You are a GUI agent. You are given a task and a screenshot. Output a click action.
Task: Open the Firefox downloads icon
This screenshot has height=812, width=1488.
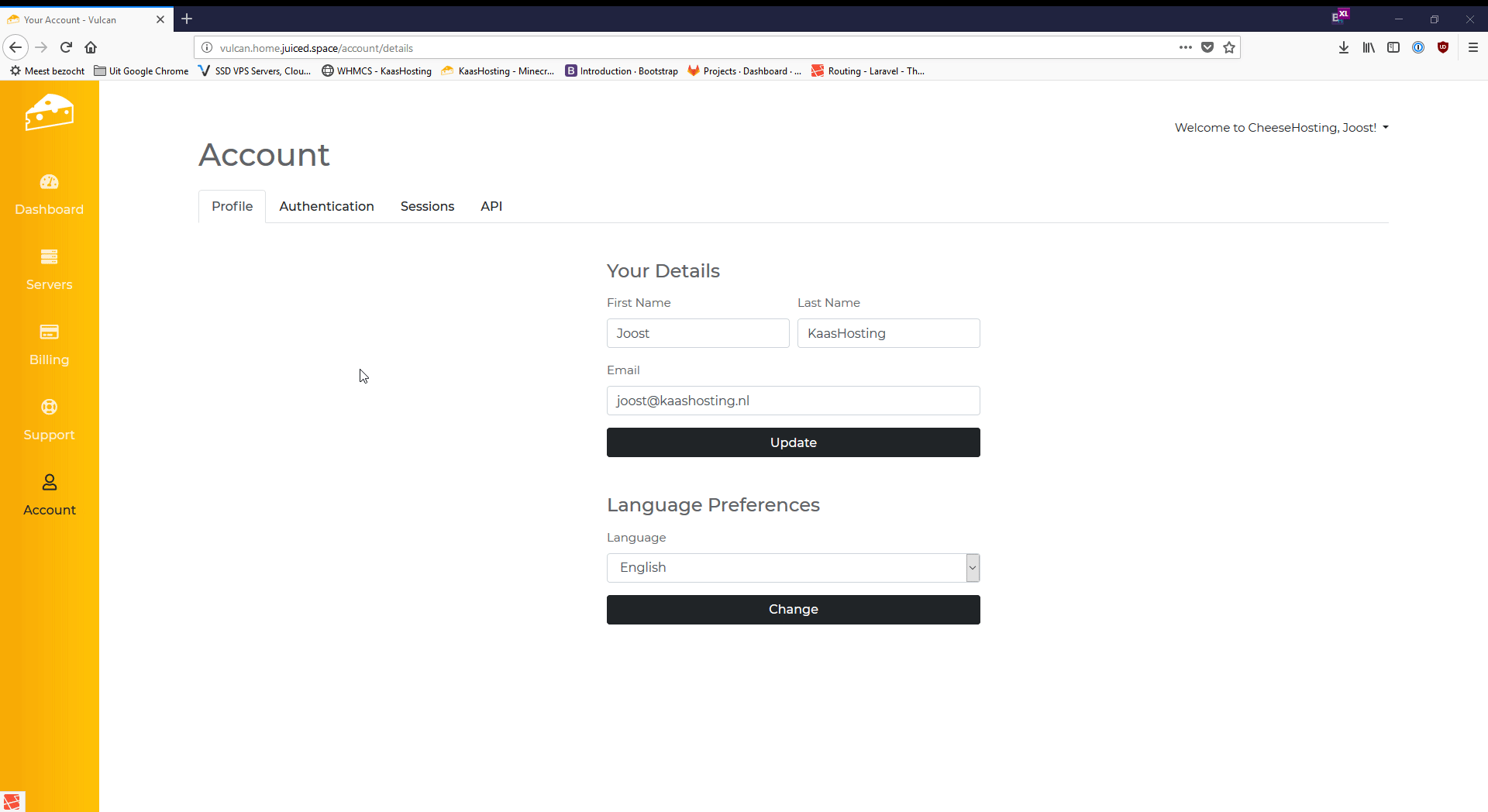coord(1344,48)
